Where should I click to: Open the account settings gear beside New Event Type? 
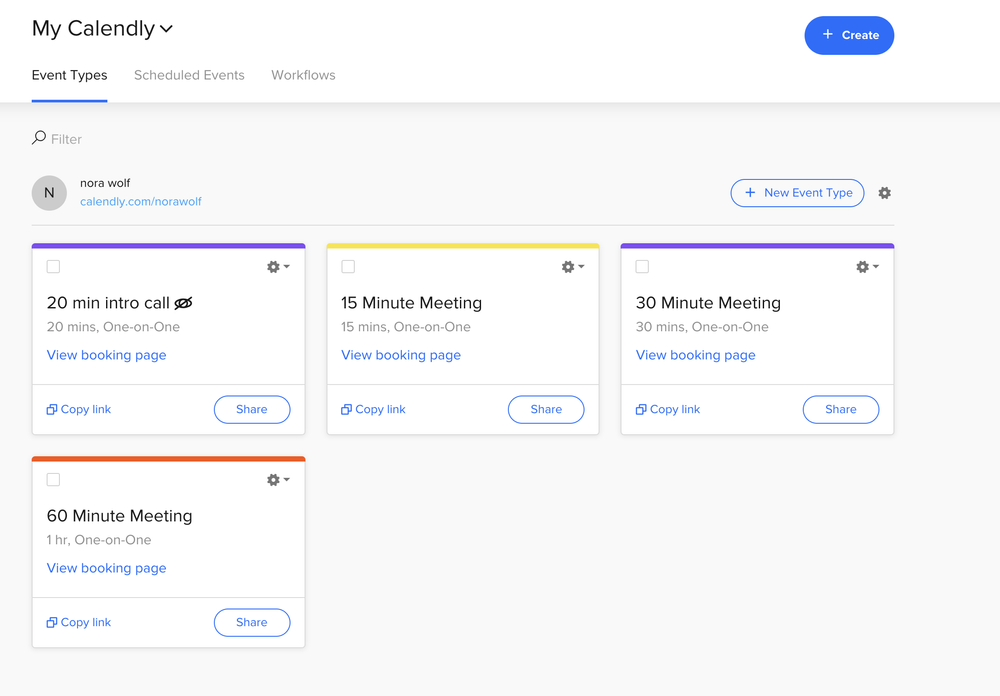tap(884, 193)
